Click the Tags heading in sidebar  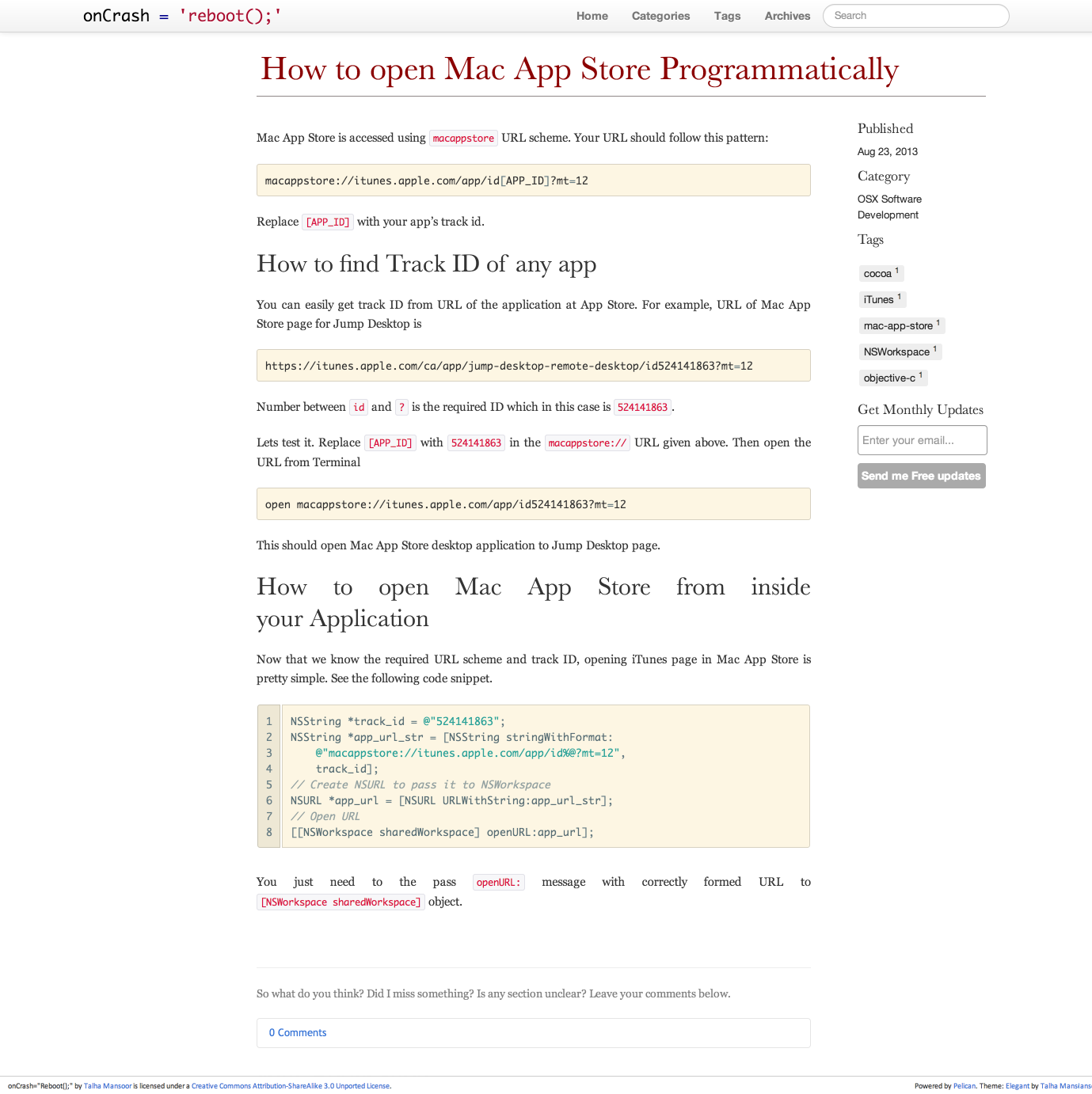coord(870,240)
